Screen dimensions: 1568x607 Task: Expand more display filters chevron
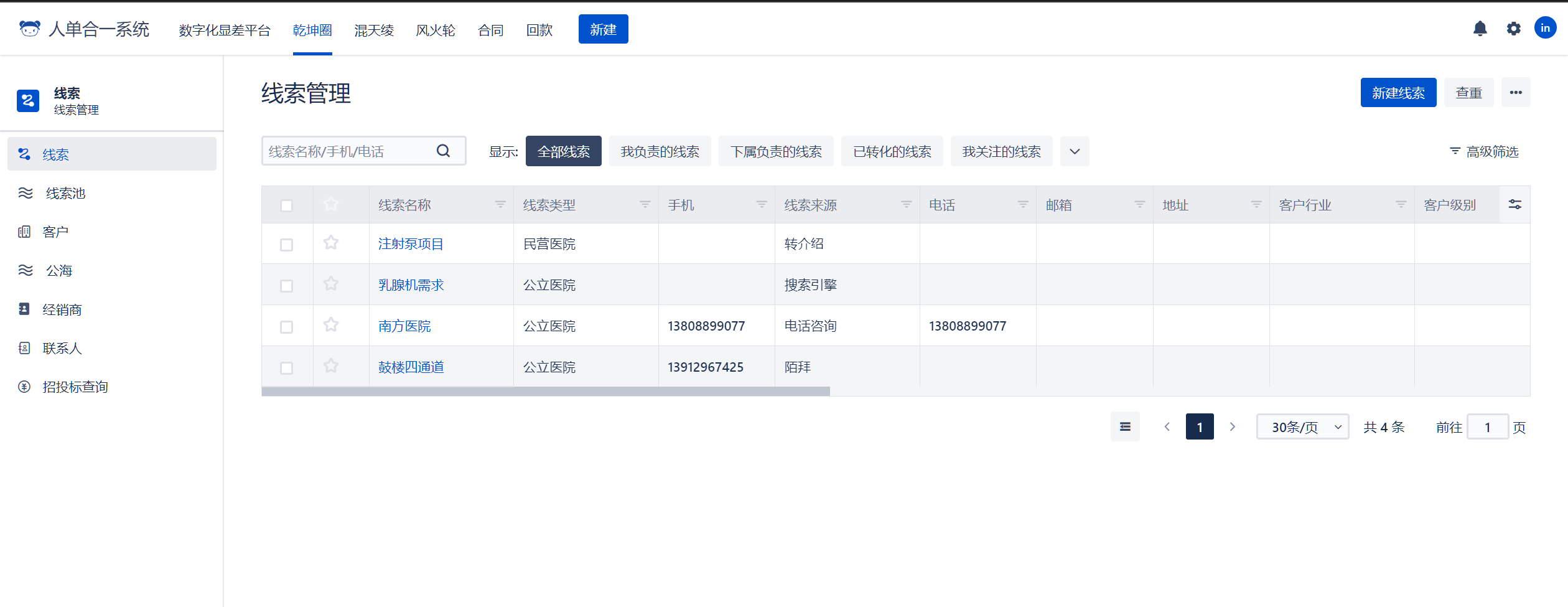(1075, 151)
